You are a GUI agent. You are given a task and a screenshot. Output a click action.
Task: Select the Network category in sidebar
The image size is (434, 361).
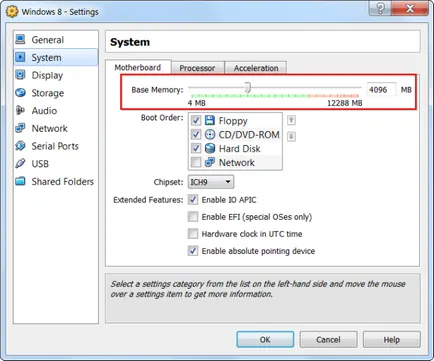point(55,128)
